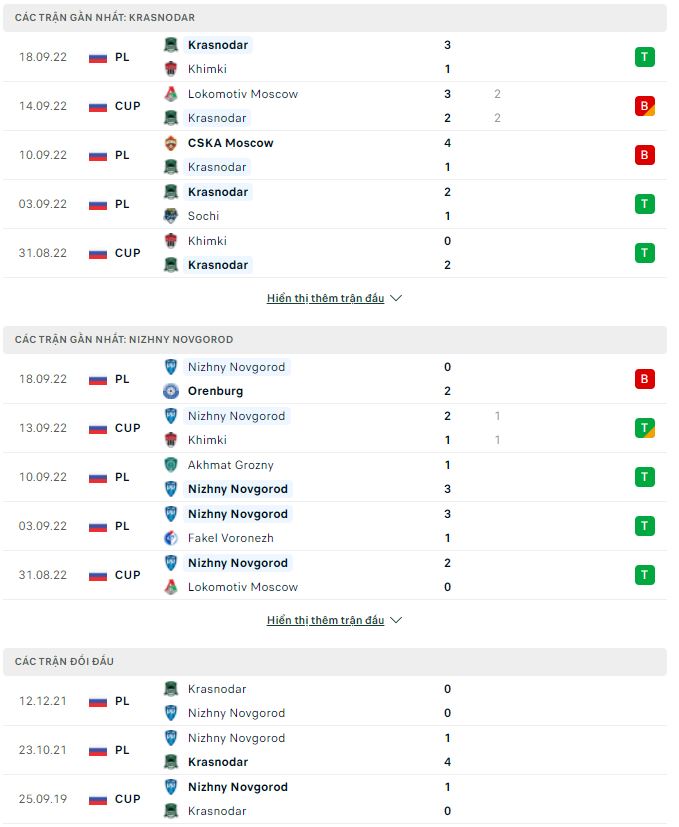
Task: Click the chevron next to show more matches
Action: click(x=396, y=298)
